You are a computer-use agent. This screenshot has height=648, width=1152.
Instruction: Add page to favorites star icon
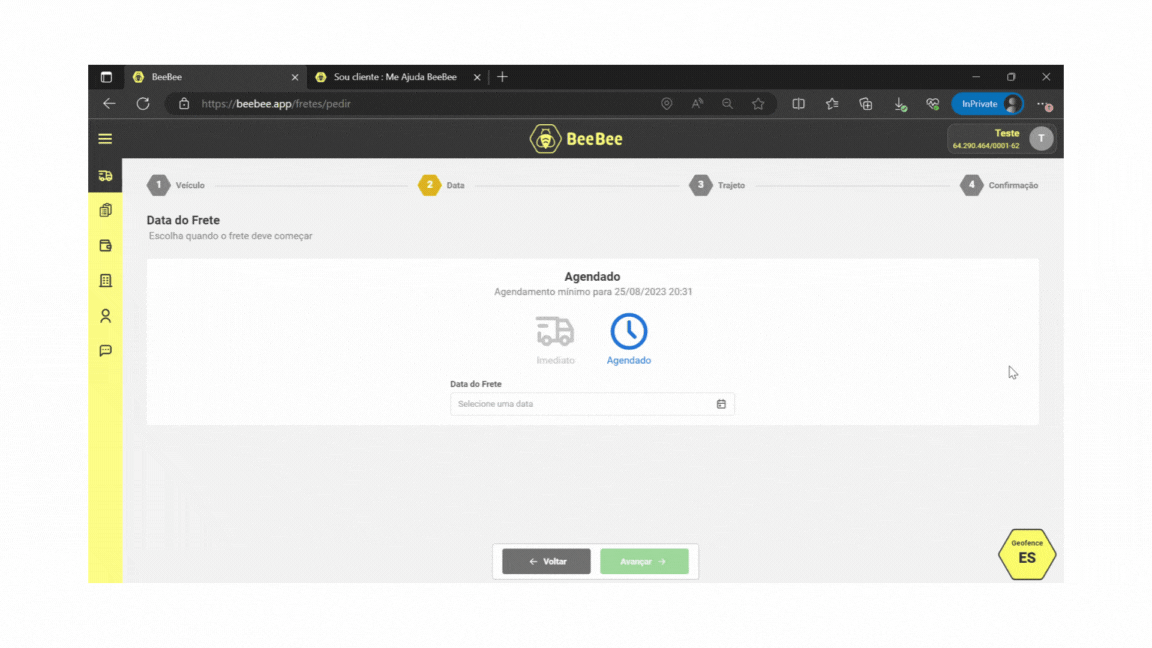coord(758,104)
